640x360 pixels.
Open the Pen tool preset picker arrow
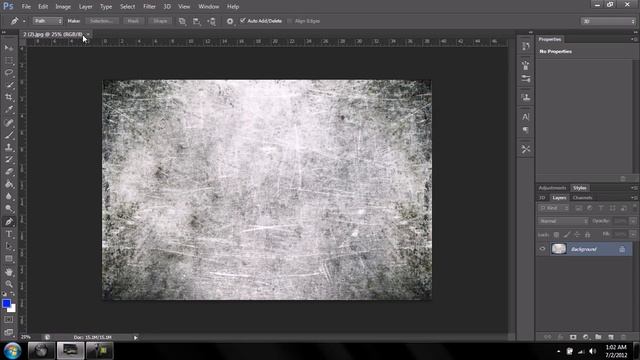click(24, 21)
